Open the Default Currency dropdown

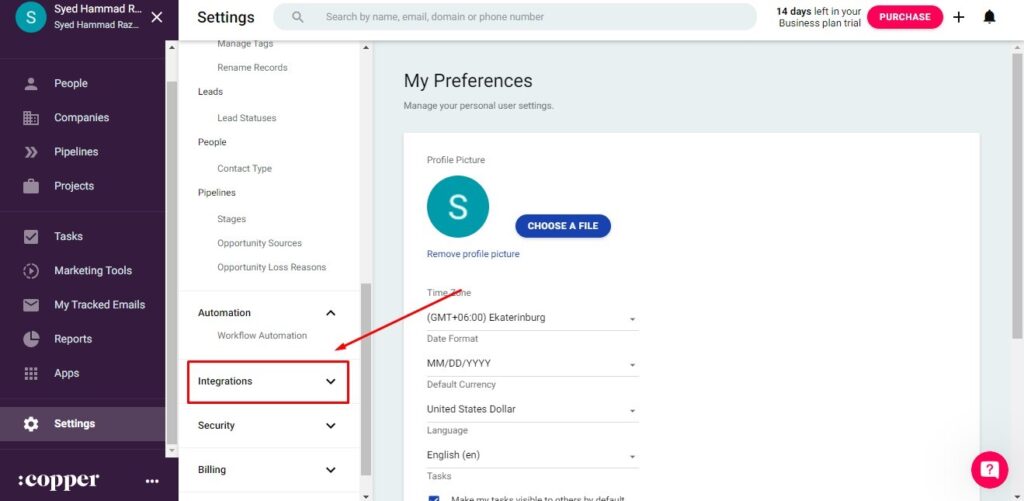pos(532,410)
